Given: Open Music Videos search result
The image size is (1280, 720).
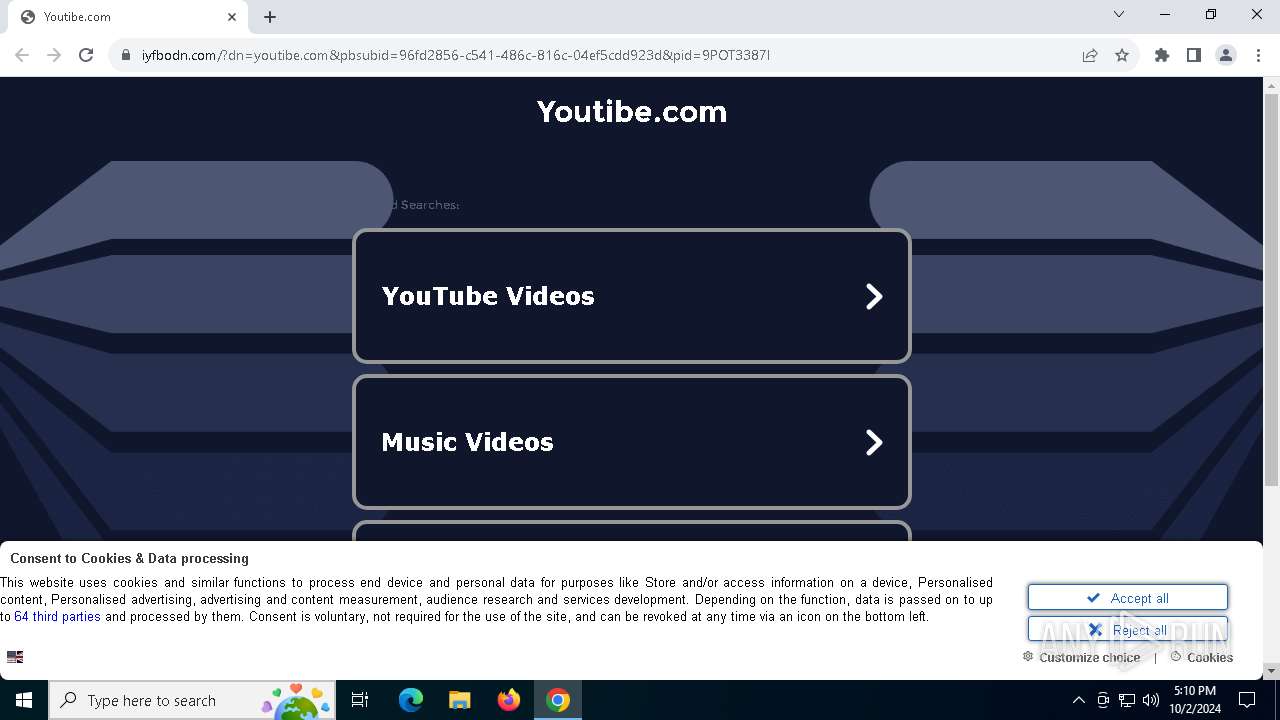Looking at the screenshot, I should (x=632, y=442).
